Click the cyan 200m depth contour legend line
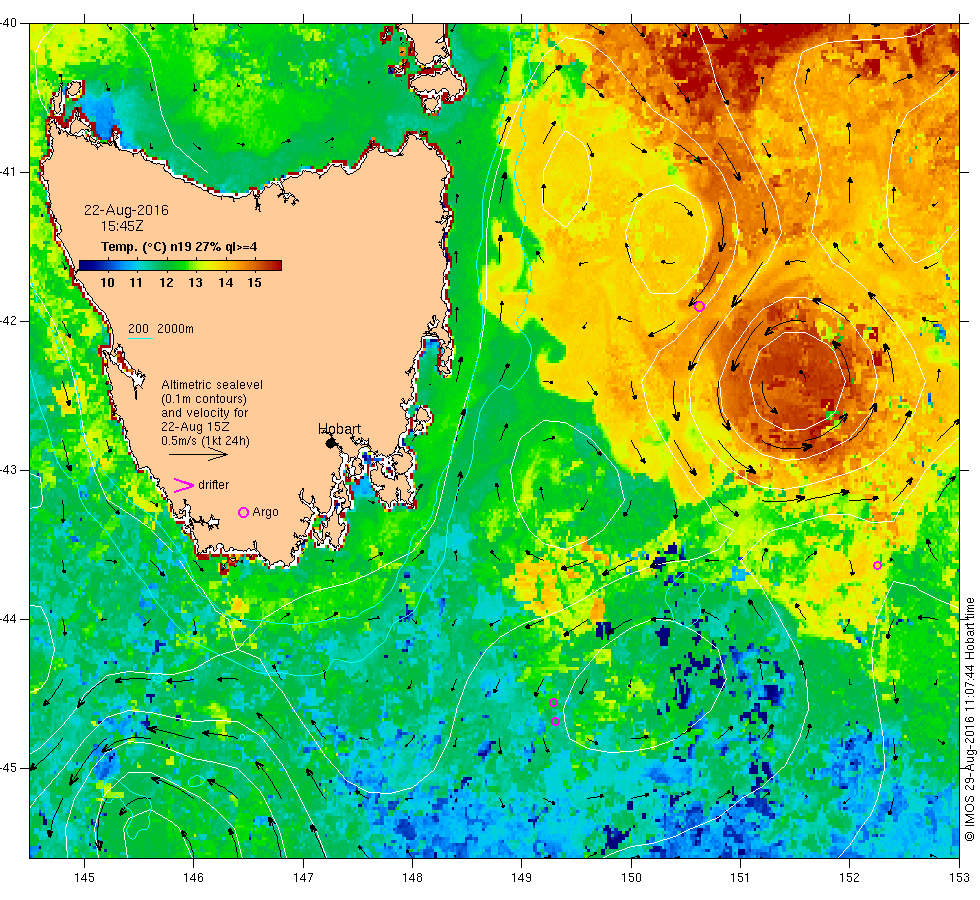Image resolution: width=980 pixels, height=900 pixels. 141,339
